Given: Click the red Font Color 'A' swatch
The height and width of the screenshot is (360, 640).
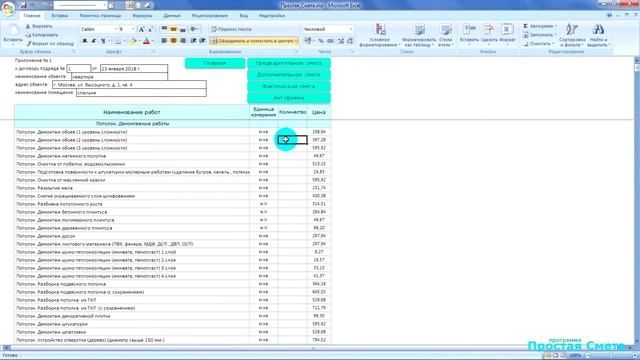Looking at the screenshot, I should point(146,41).
